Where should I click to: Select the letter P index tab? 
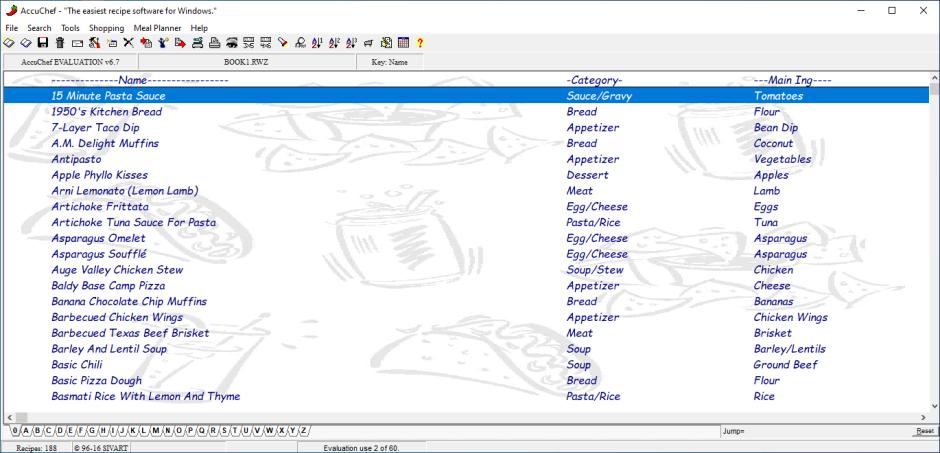tap(190, 430)
